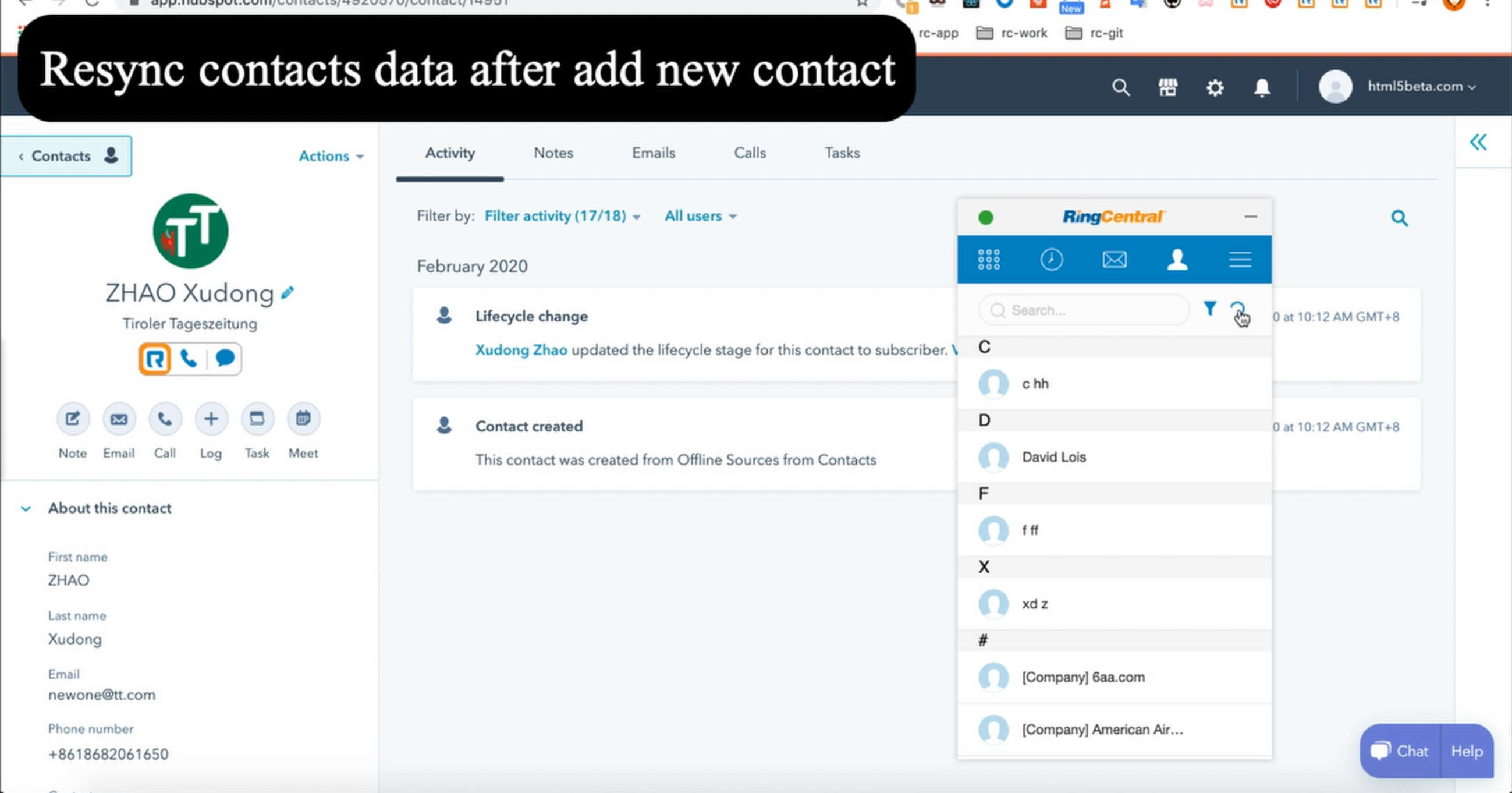Click the RingCentral hamburger menu icon
This screenshot has width=1512, height=793.
point(1239,260)
